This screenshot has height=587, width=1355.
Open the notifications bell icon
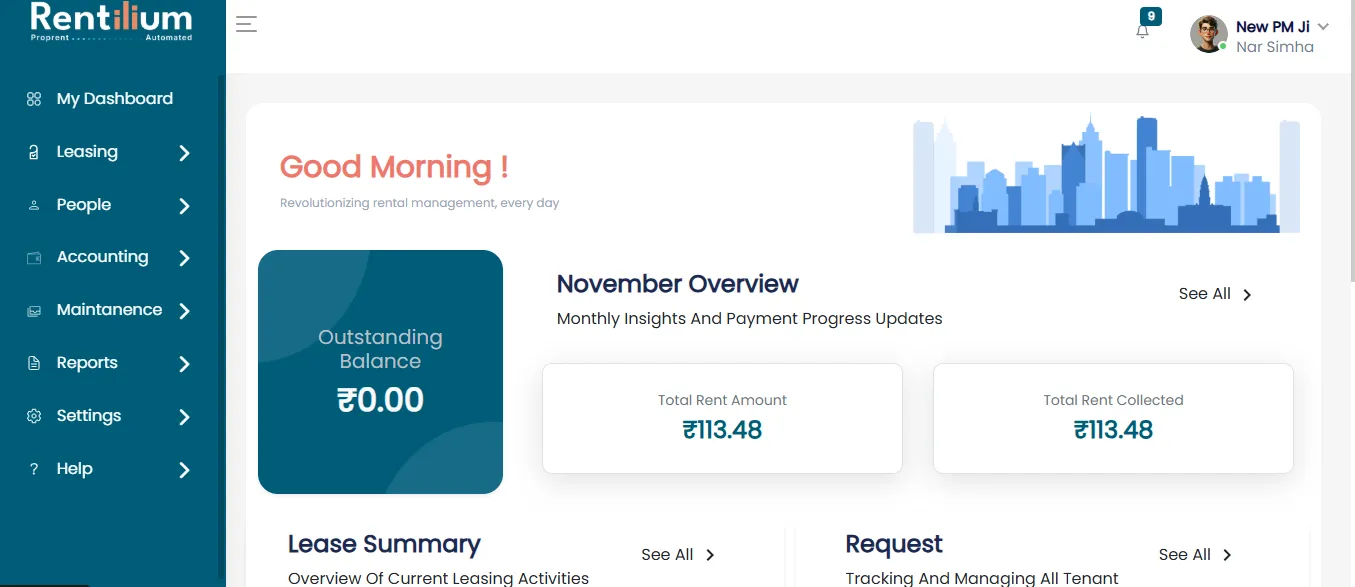(1142, 31)
